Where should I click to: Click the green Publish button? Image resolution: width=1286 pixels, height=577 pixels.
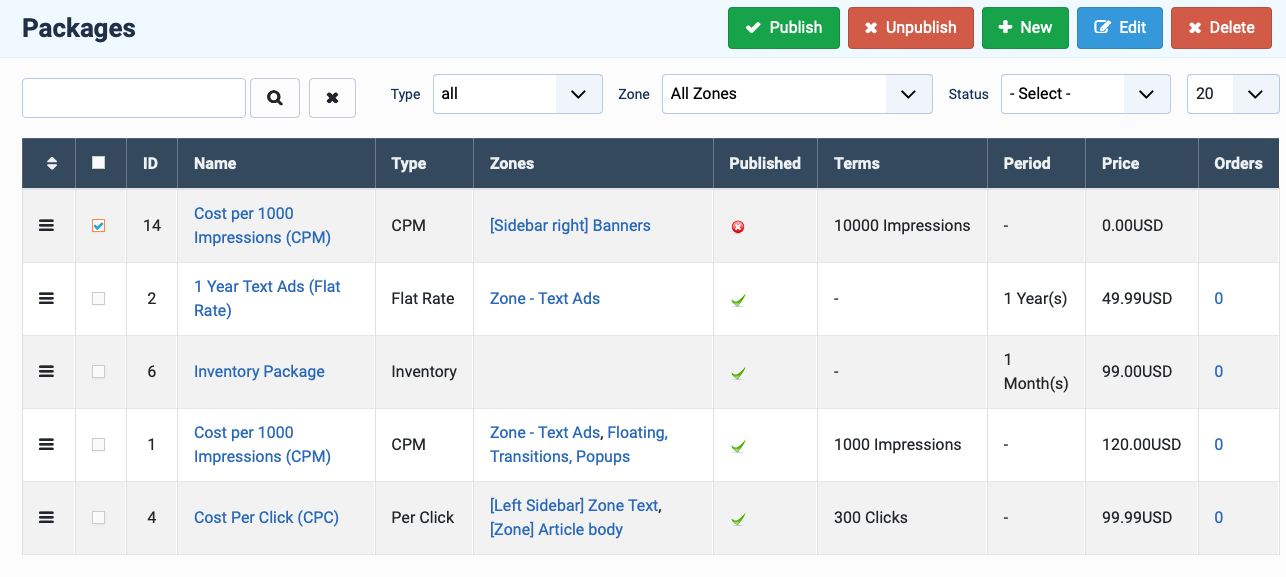click(783, 28)
